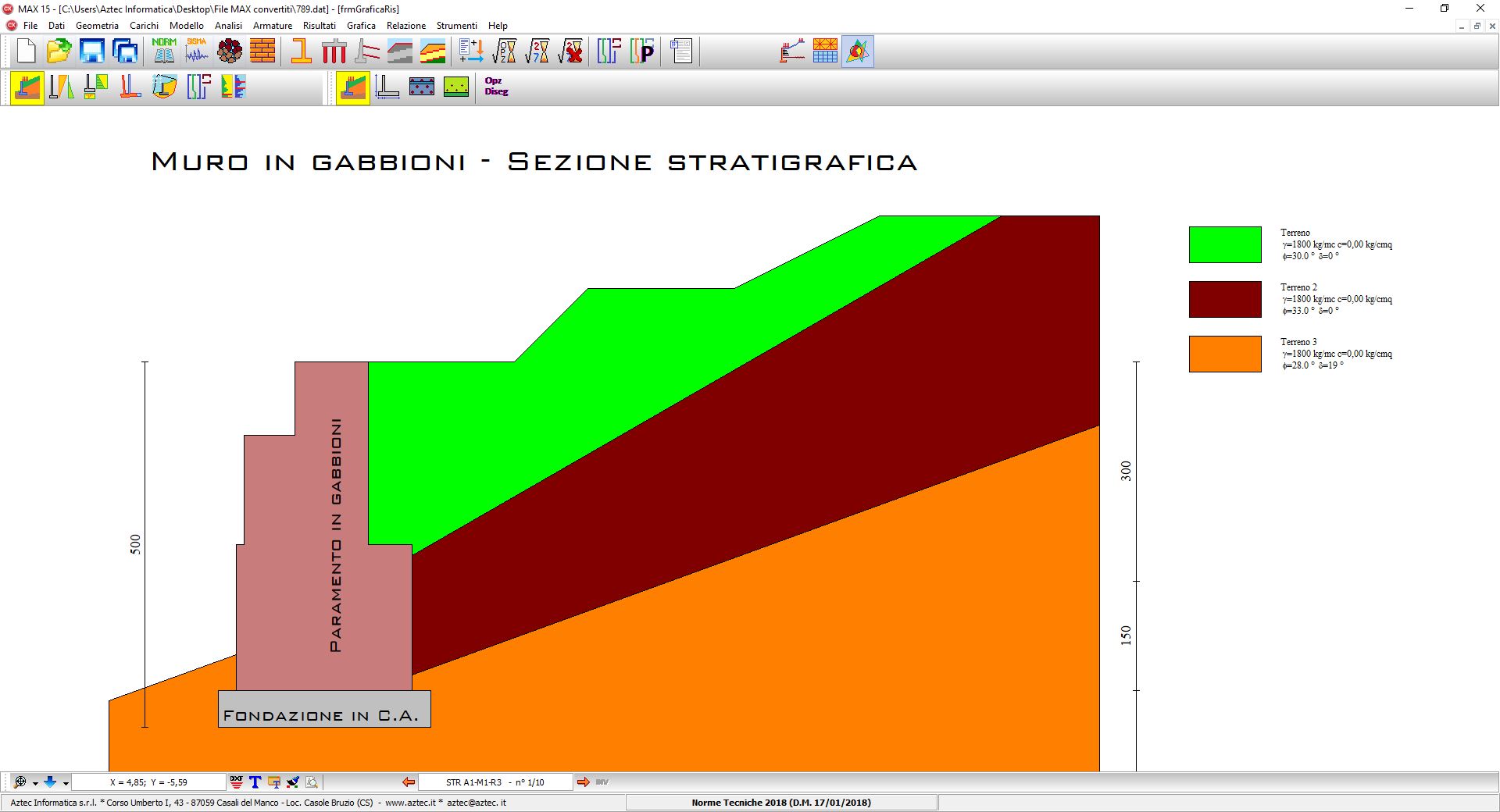Open the Risultati menu
Screen dimensions: 1500x812
coord(319,26)
